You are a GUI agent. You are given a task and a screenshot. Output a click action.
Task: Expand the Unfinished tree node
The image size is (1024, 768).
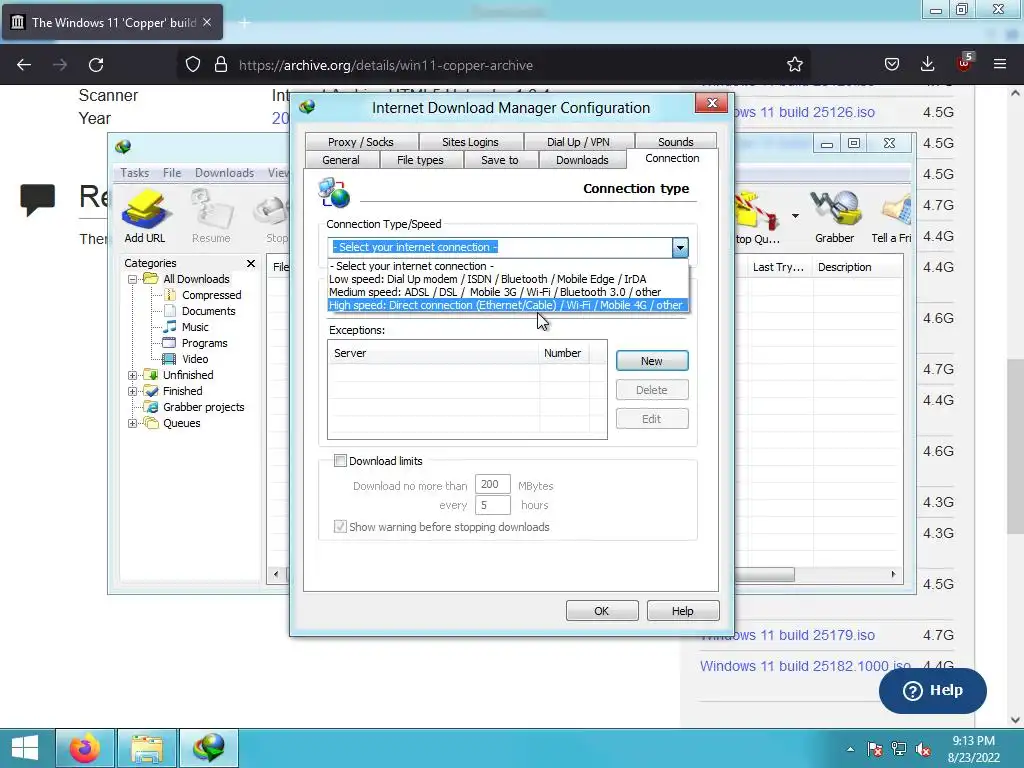click(133, 375)
